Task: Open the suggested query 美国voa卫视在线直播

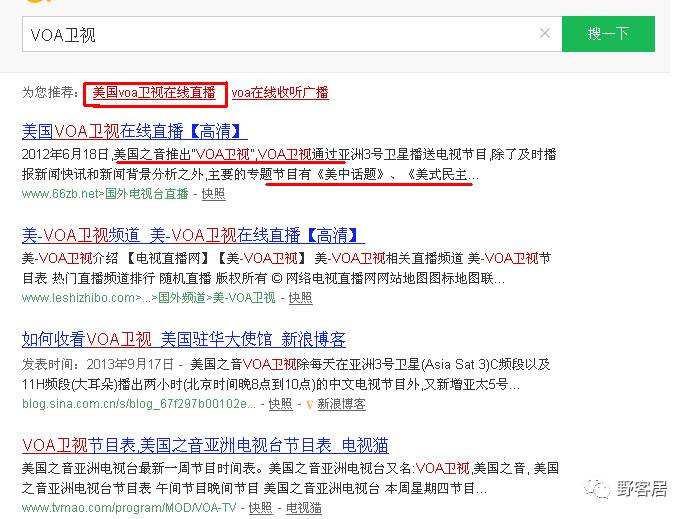Action: click(154, 92)
